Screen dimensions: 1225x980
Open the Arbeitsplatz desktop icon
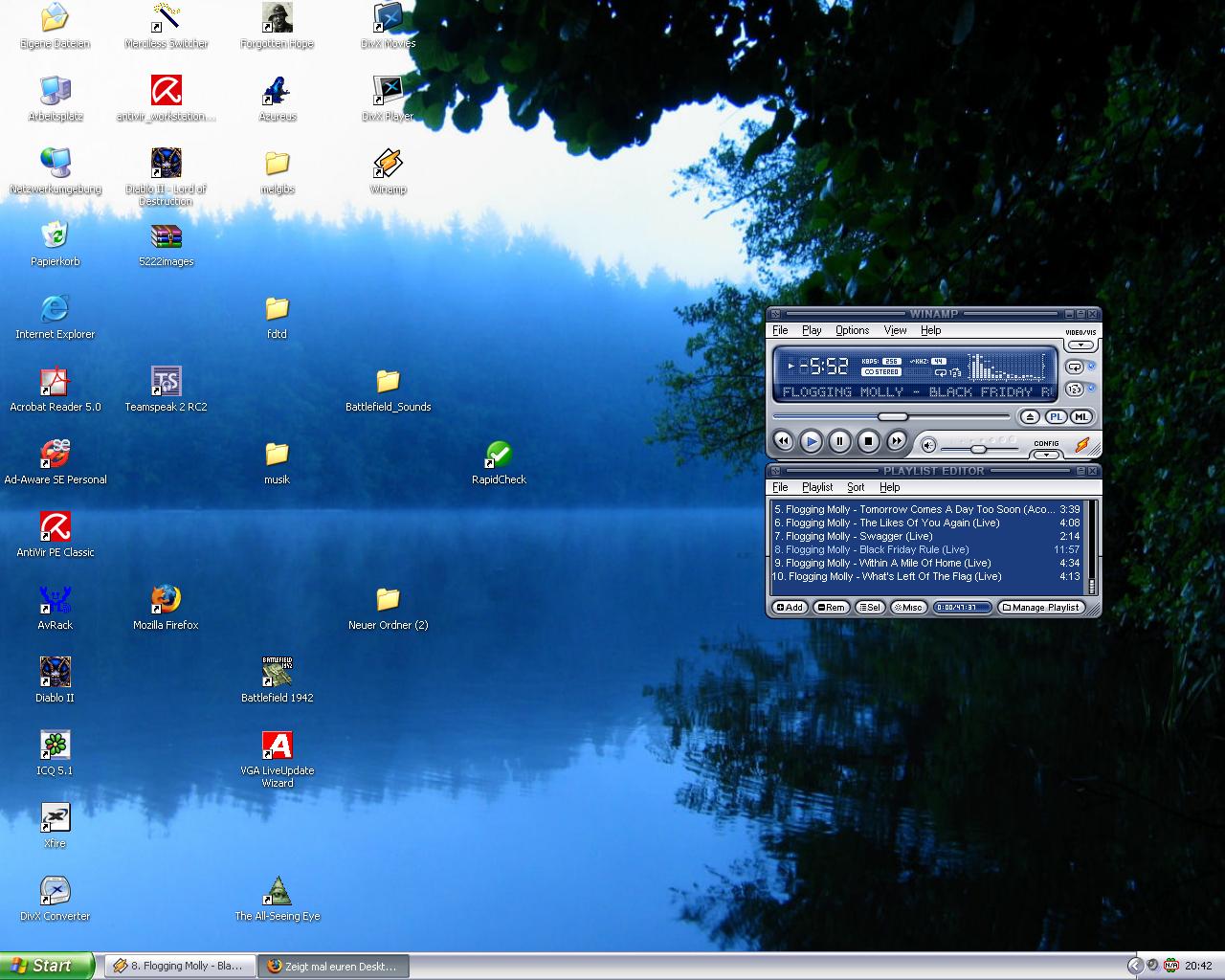pos(56,99)
